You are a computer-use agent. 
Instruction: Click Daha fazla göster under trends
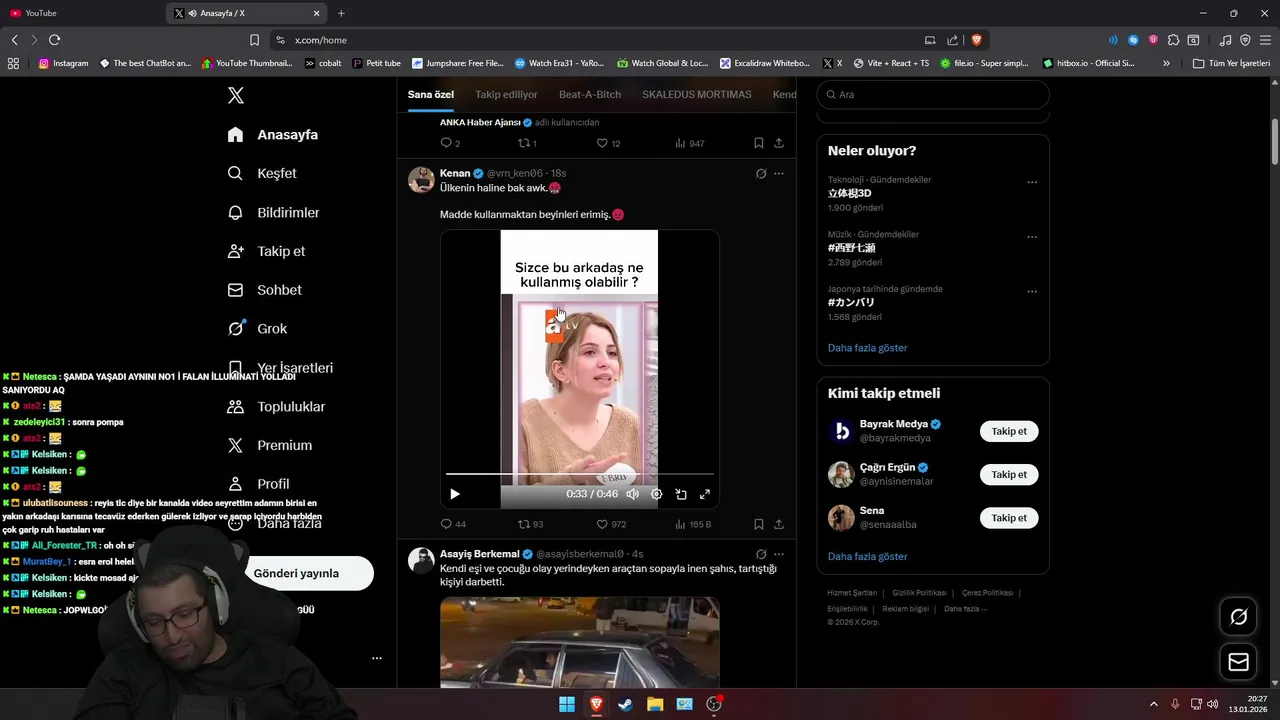click(868, 348)
